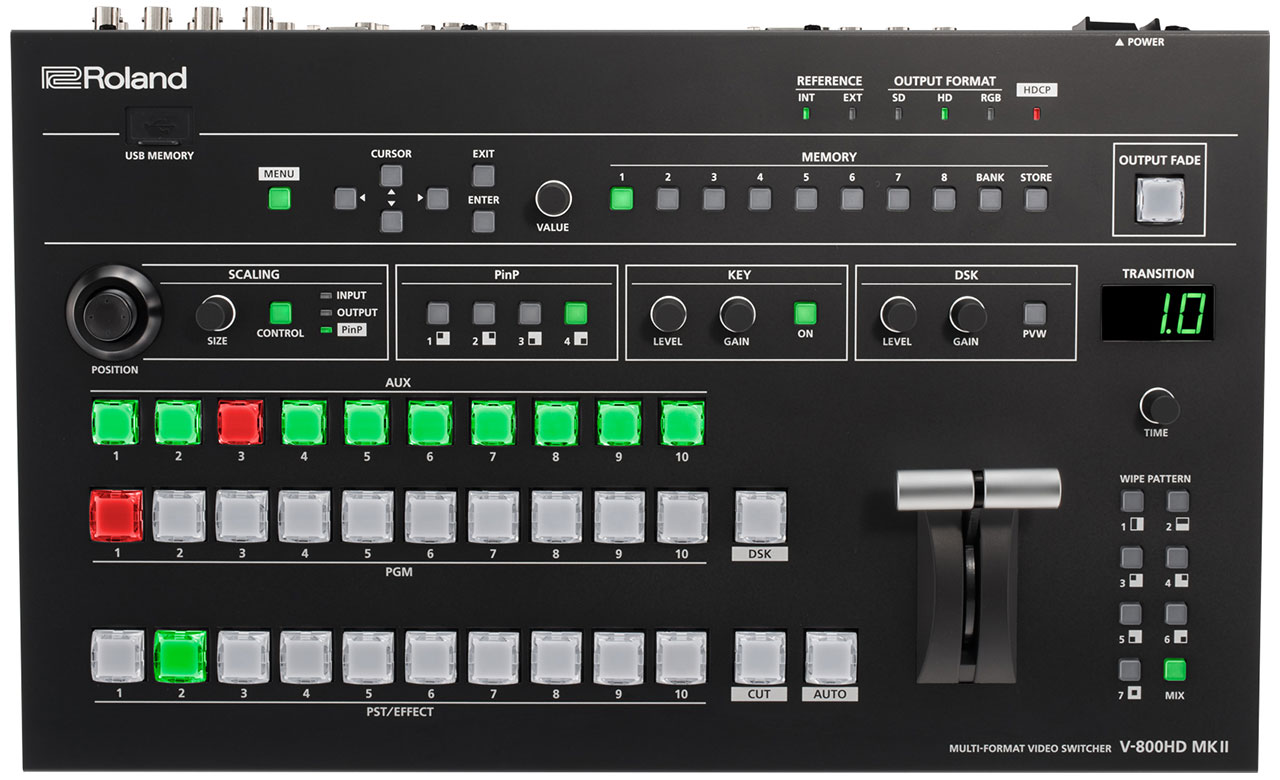This screenshot has width=1280, height=780.
Task: Select PinP position 1 button
Action: click(437, 313)
